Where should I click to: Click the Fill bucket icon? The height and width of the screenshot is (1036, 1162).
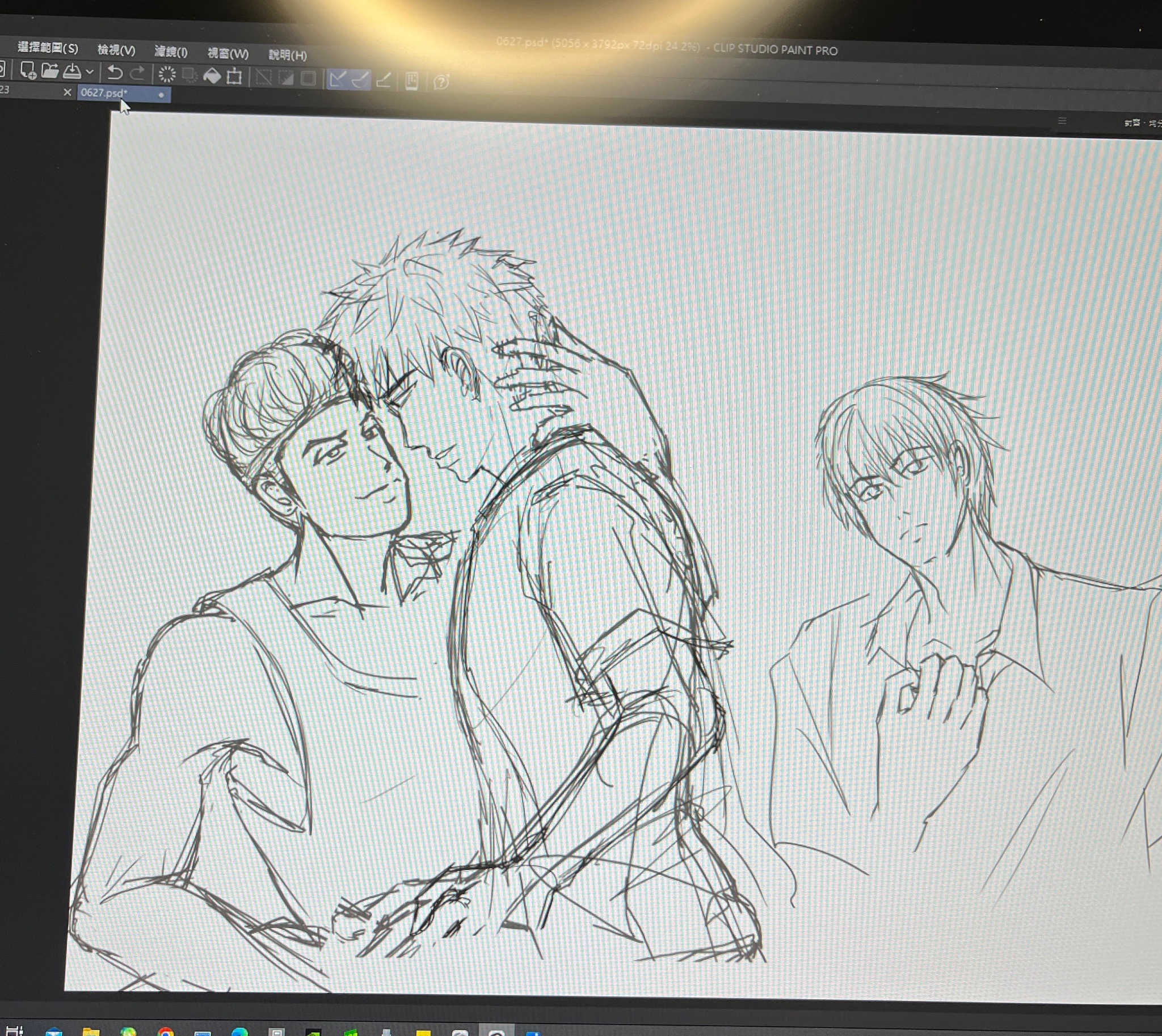pyautogui.click(x=212, y=75)
